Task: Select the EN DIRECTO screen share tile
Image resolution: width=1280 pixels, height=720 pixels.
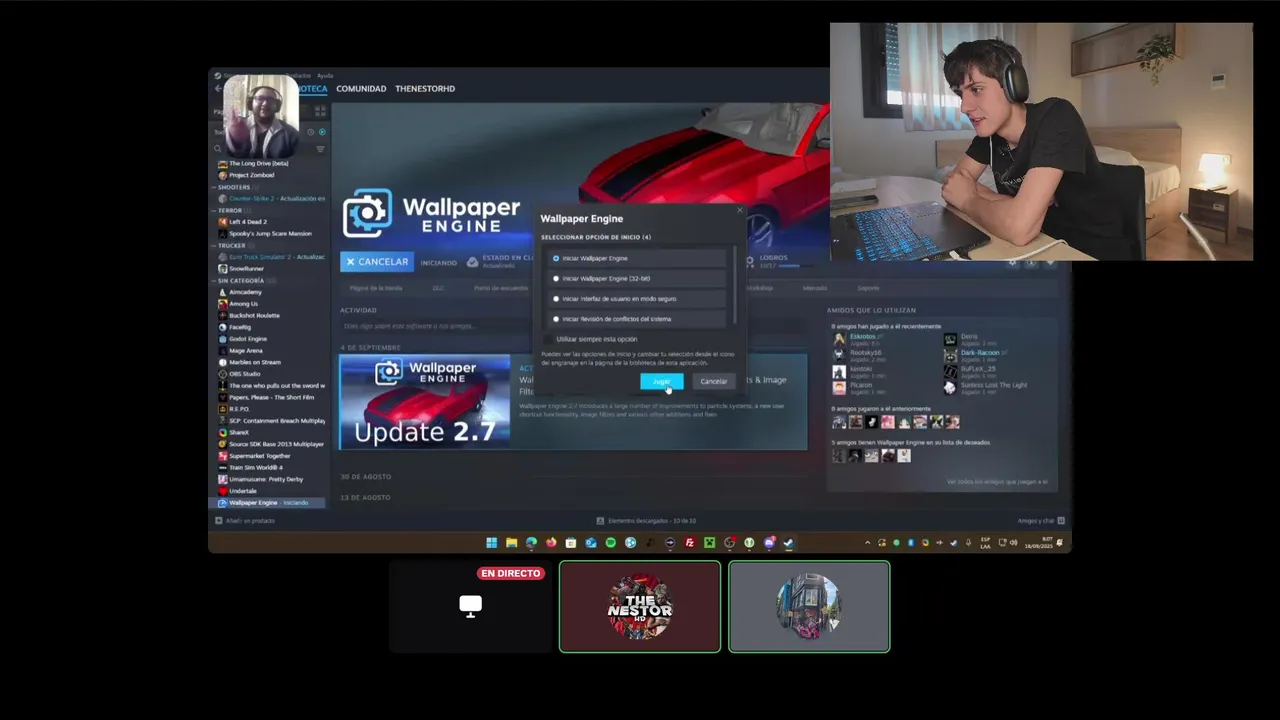Action: pyautogui.click(x=470, y=606)
